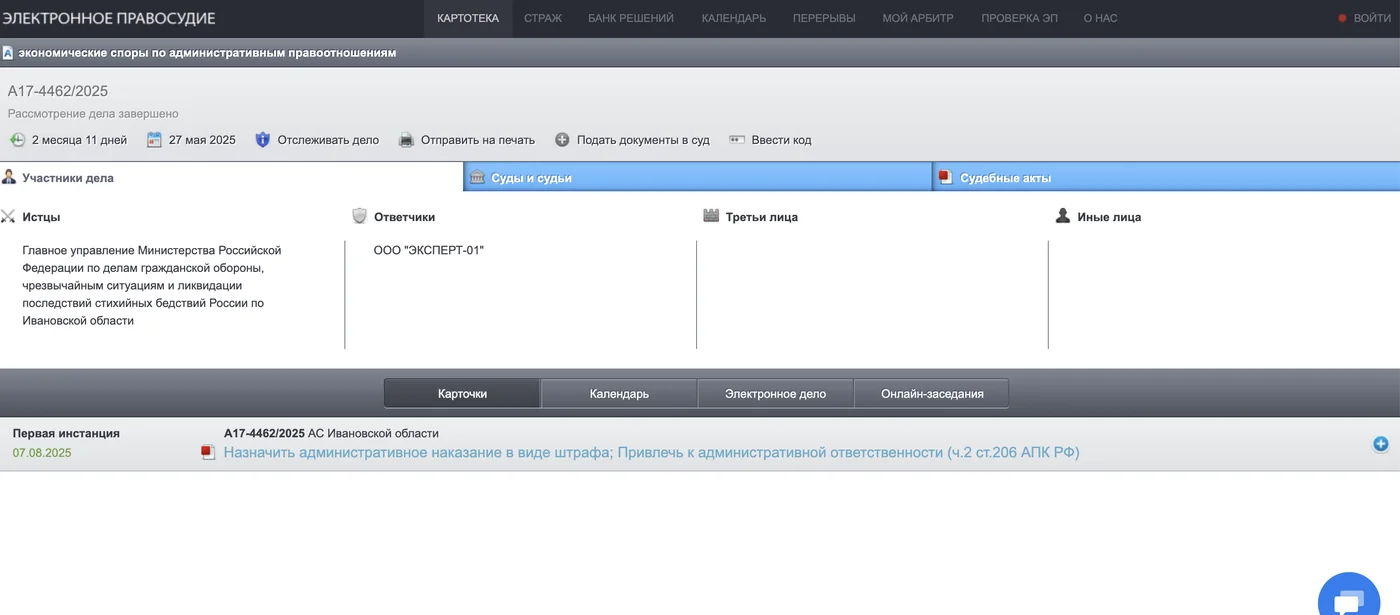The height and width of the screenshot is (615, 1400).
Task: Click the crossed swords icon by Истцы
Action: [x=9, y=216]
